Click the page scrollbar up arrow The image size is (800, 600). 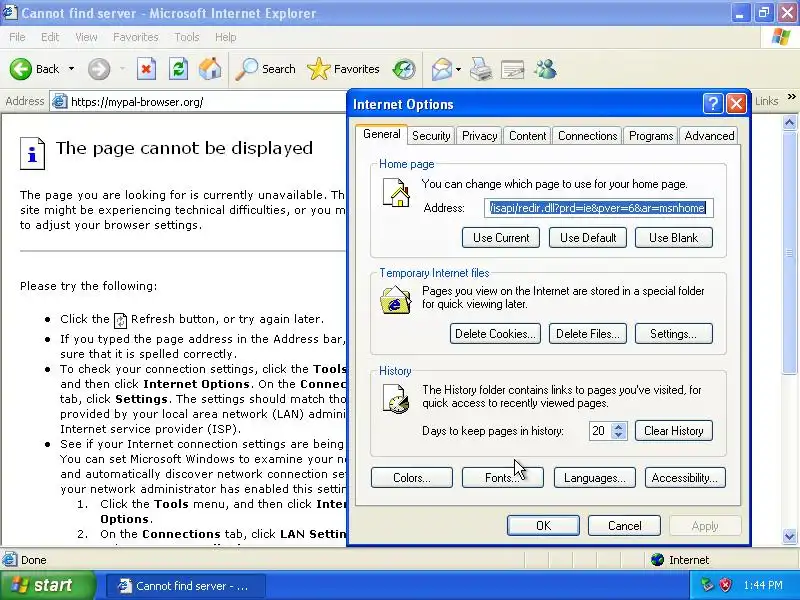point(789,122)
